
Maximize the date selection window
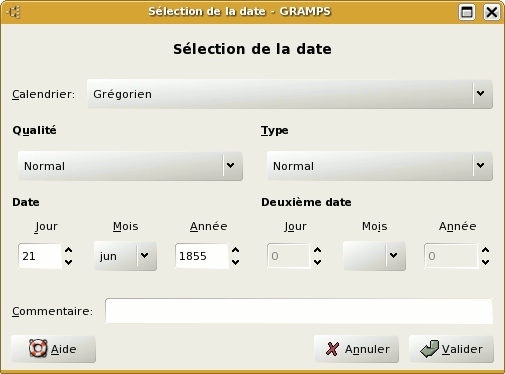tap(467, 12)
